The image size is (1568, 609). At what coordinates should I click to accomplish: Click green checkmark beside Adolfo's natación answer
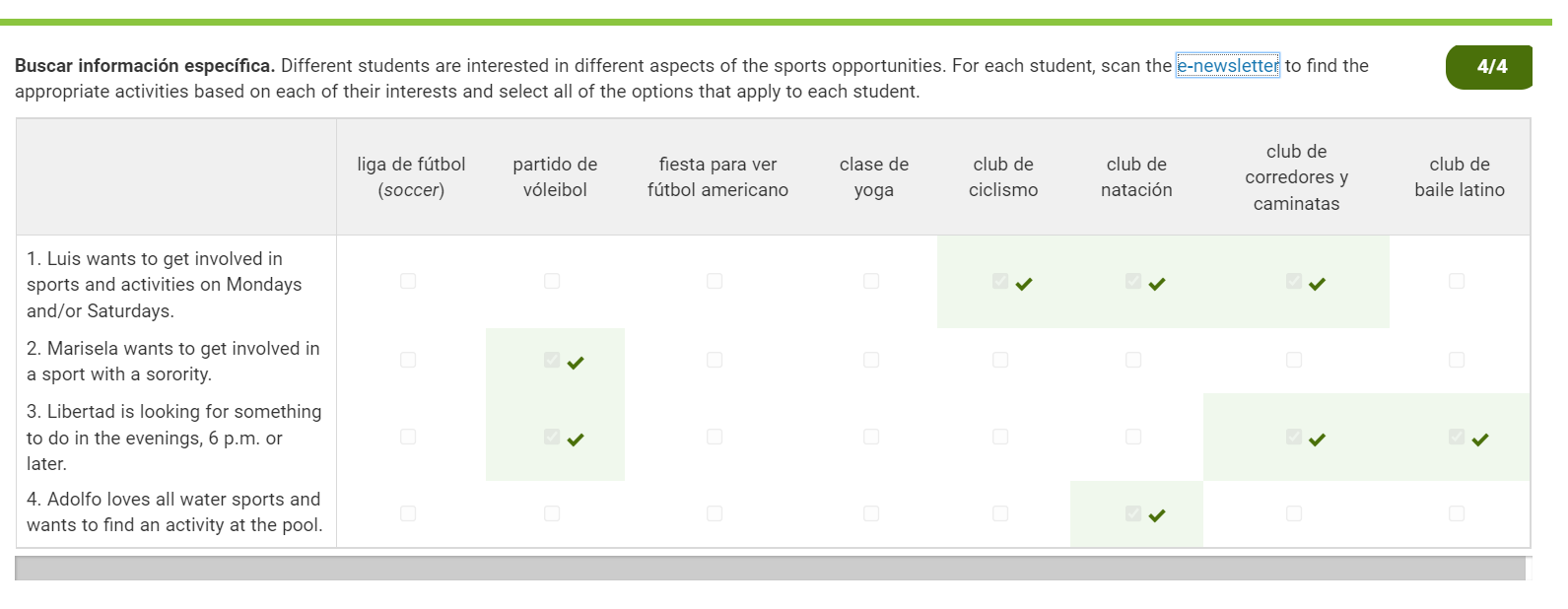pyautogui.click(x=1157, y=515)
